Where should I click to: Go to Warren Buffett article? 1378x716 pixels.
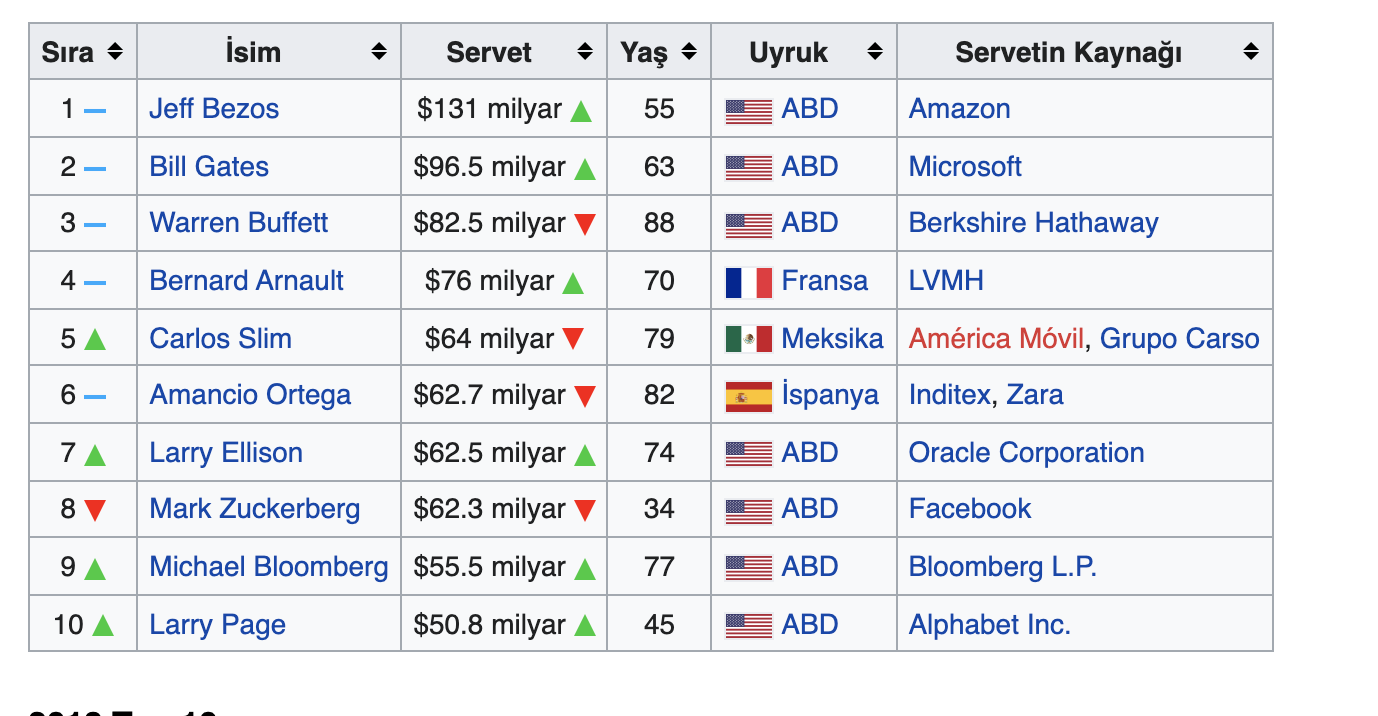tap(238, 223)
